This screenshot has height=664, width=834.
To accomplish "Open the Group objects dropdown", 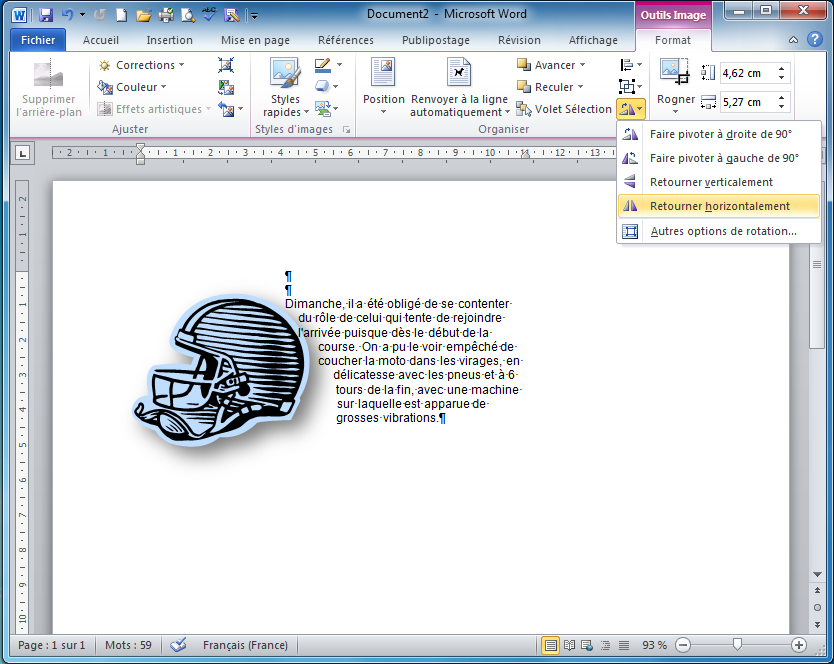I will (x=631, y=87).
